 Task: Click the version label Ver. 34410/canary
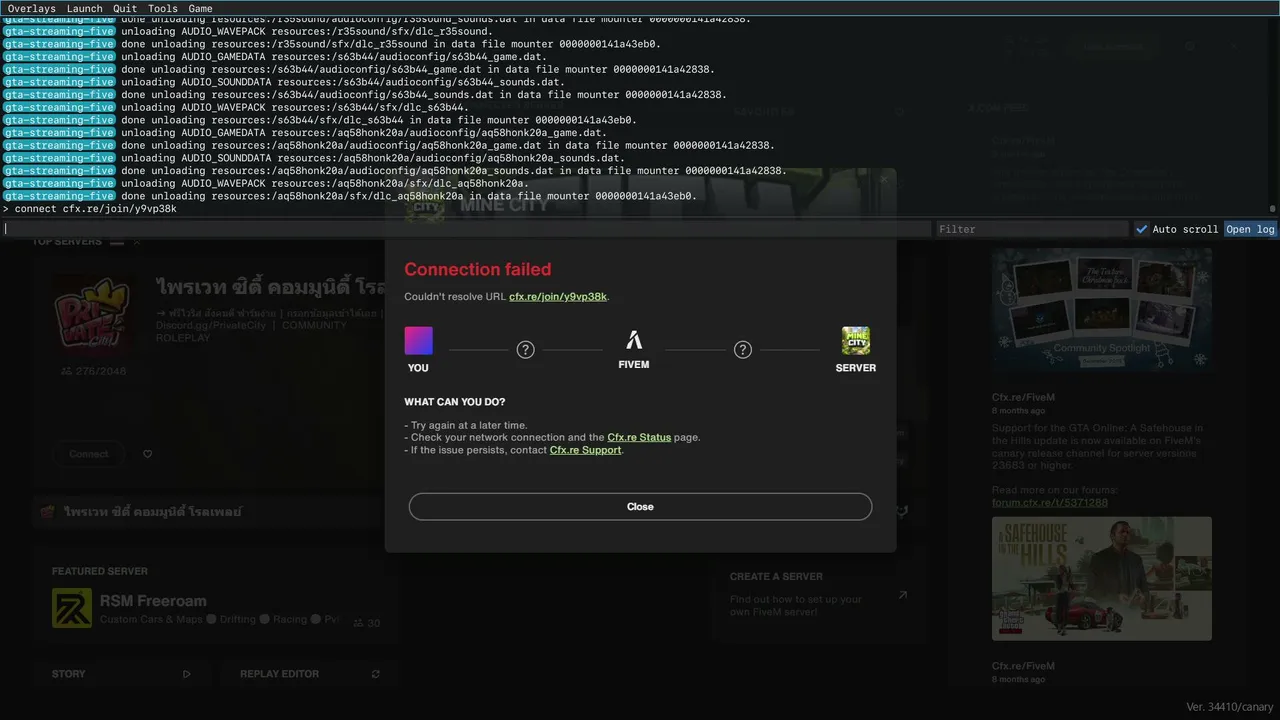[1230, 707]
